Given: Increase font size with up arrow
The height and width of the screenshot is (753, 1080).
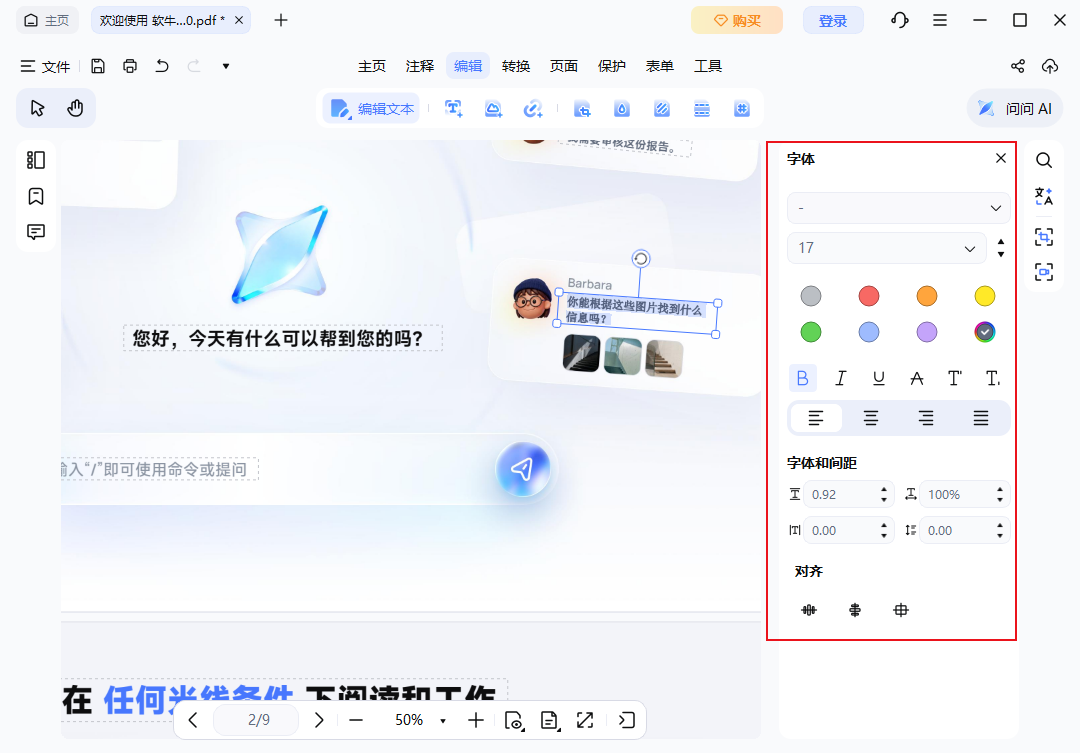Looking at the screenshot, I should (x=1001, y=243).
